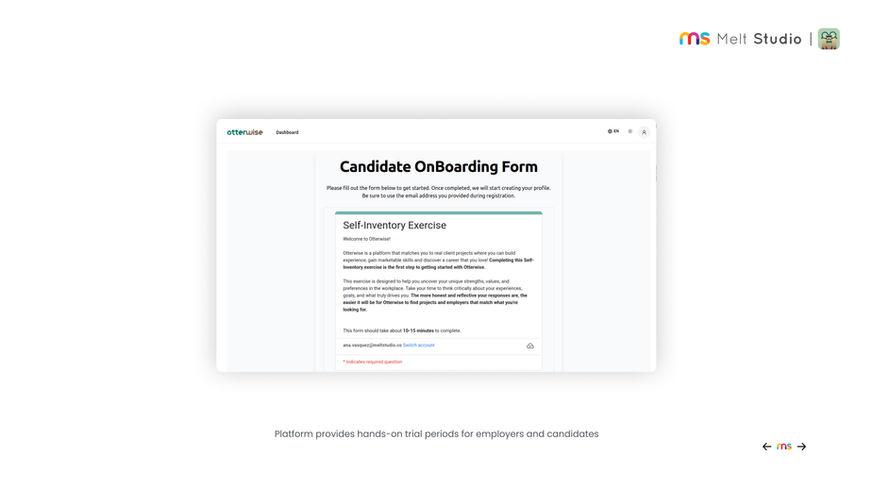Image resolution: width=872 pixels, height=491 pixels.
Task: Click the colorful ms logo at top right
Action: click(x=694, y=39)
